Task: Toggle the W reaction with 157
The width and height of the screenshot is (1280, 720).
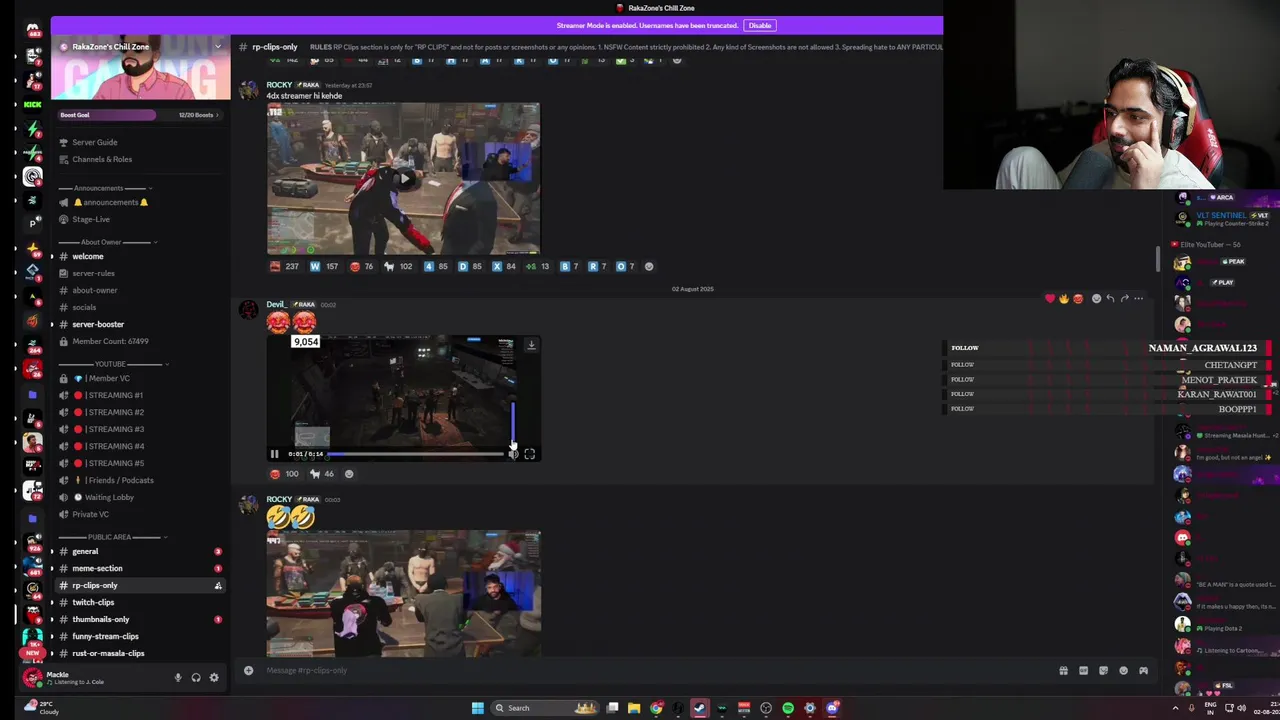Action: (324, 266)
